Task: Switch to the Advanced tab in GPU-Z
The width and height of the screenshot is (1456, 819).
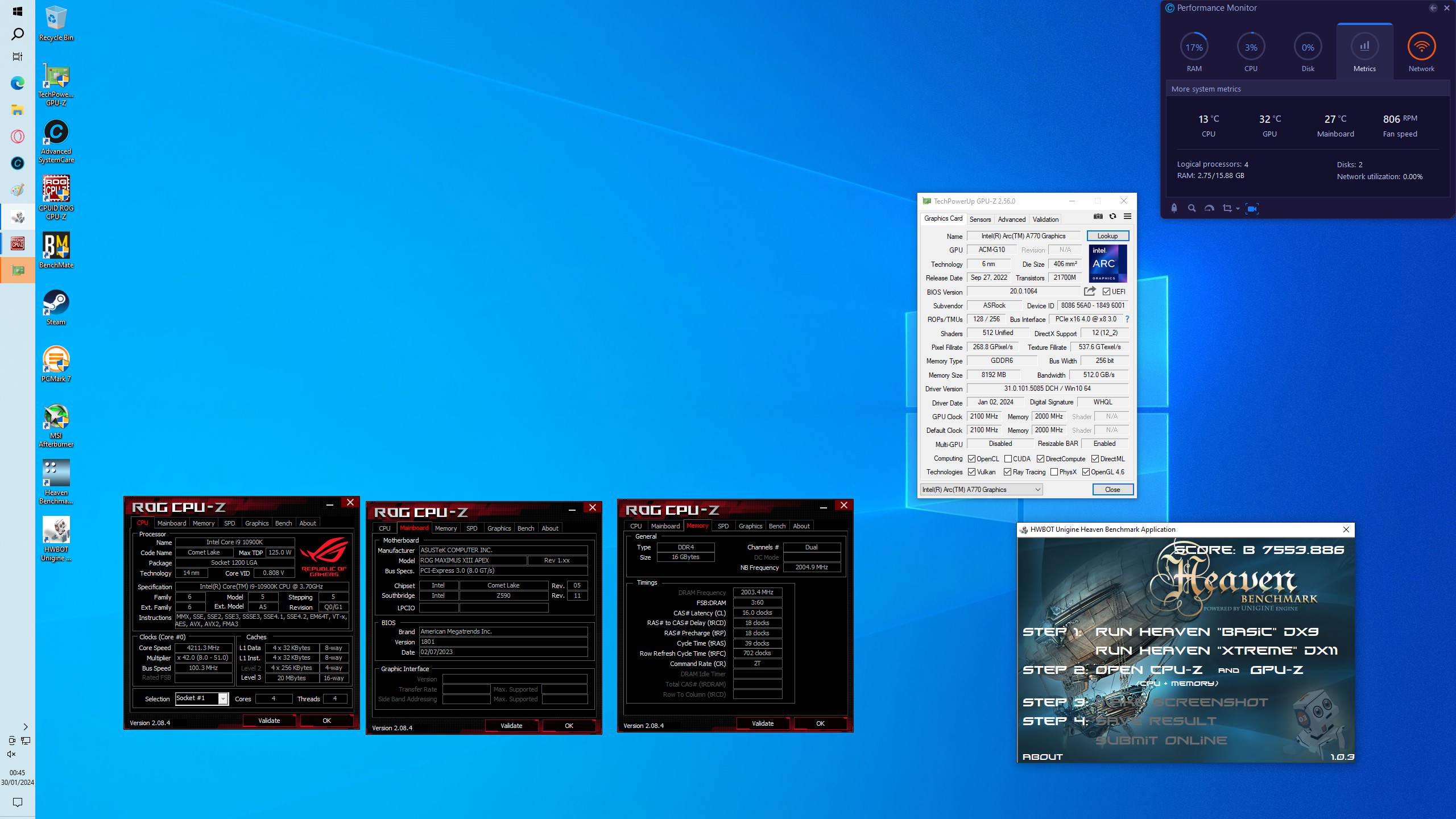Action: [1012, 220]
